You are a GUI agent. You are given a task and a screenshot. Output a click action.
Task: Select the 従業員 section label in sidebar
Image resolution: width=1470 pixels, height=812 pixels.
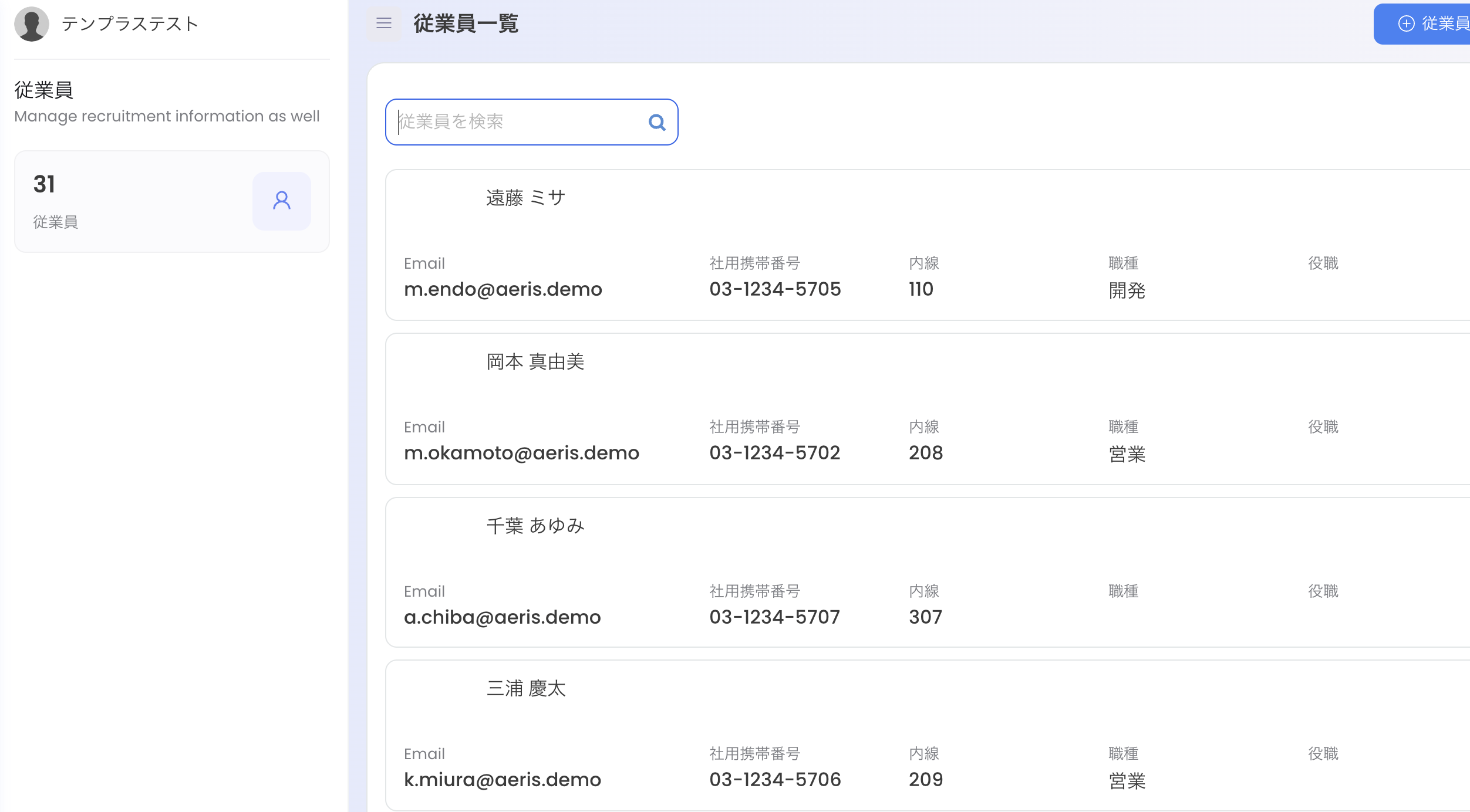pyautogui.click(x=43, y=89)
